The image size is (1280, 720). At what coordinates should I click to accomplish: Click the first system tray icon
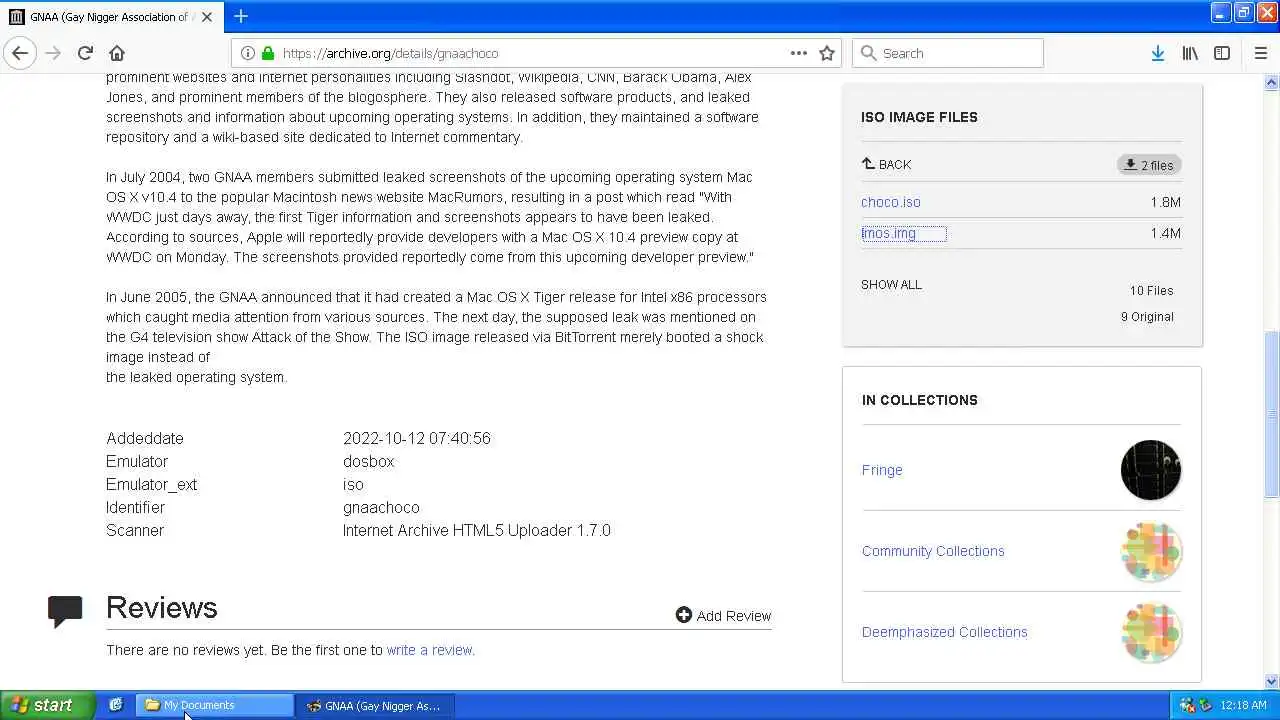[1187, 705]
